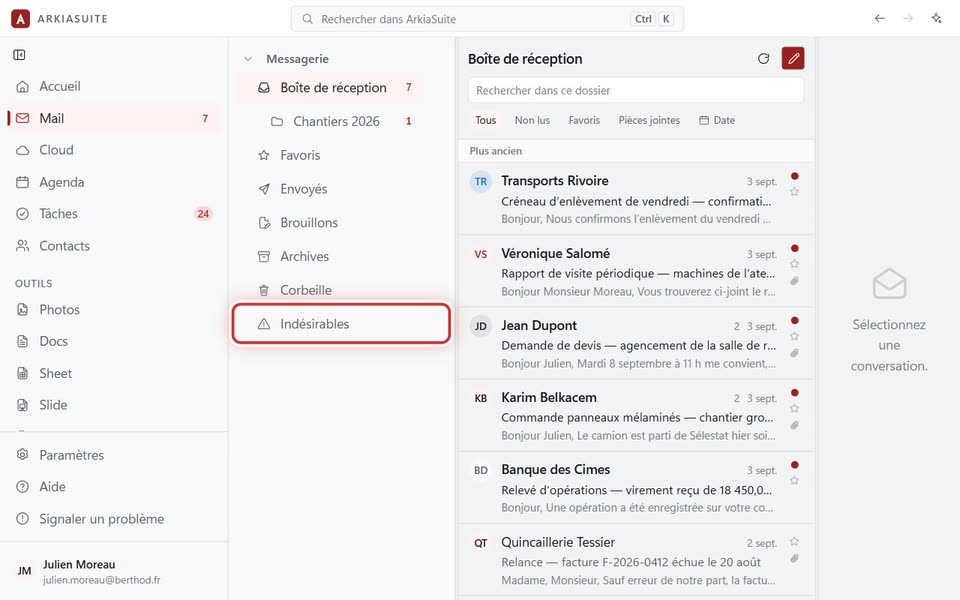
Task: Click the ArkiaSuite logo icon
Action: click(x=20, y=18)
